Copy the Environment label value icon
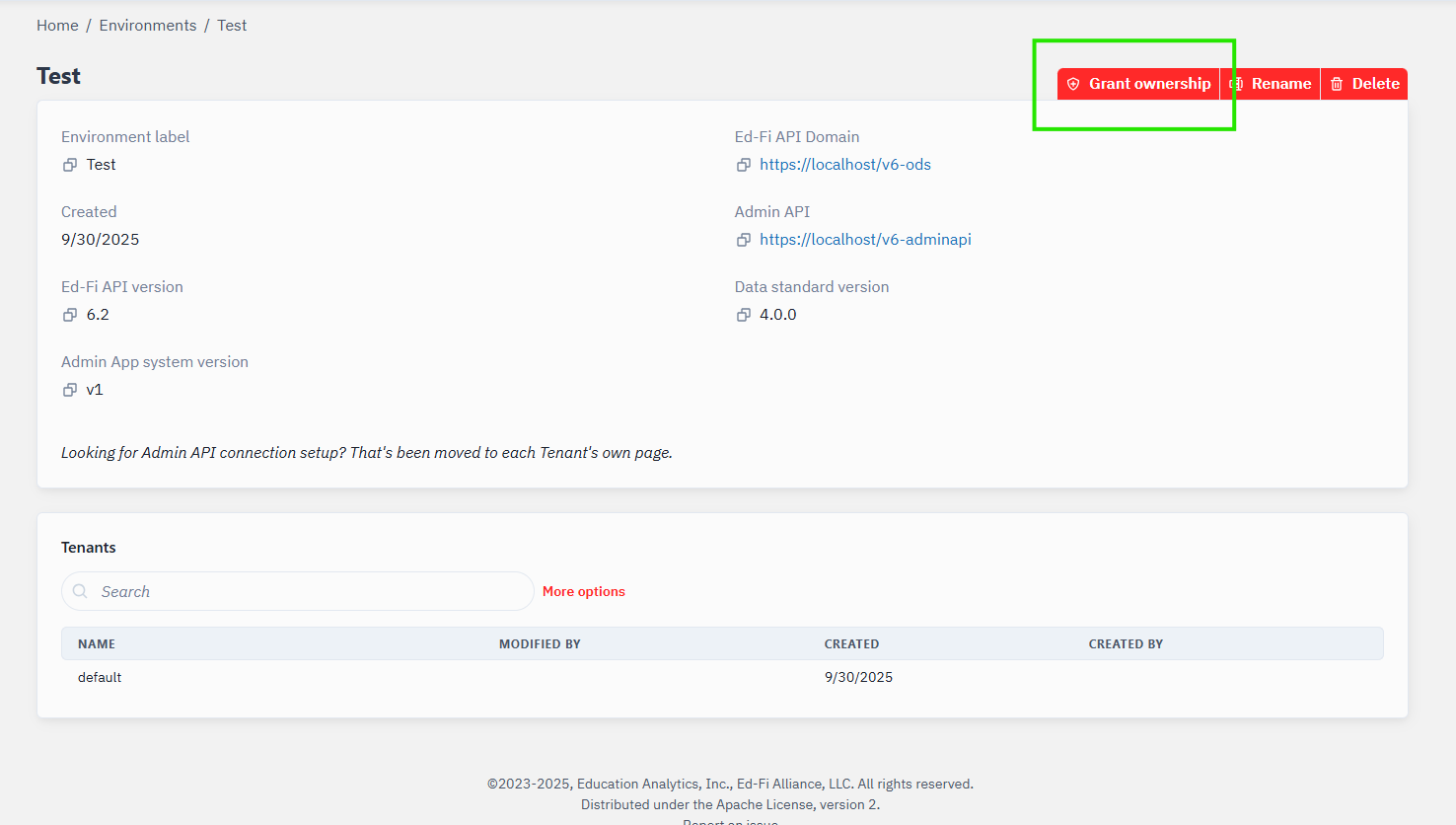1456x825 pixels. [x=70, y=165]
